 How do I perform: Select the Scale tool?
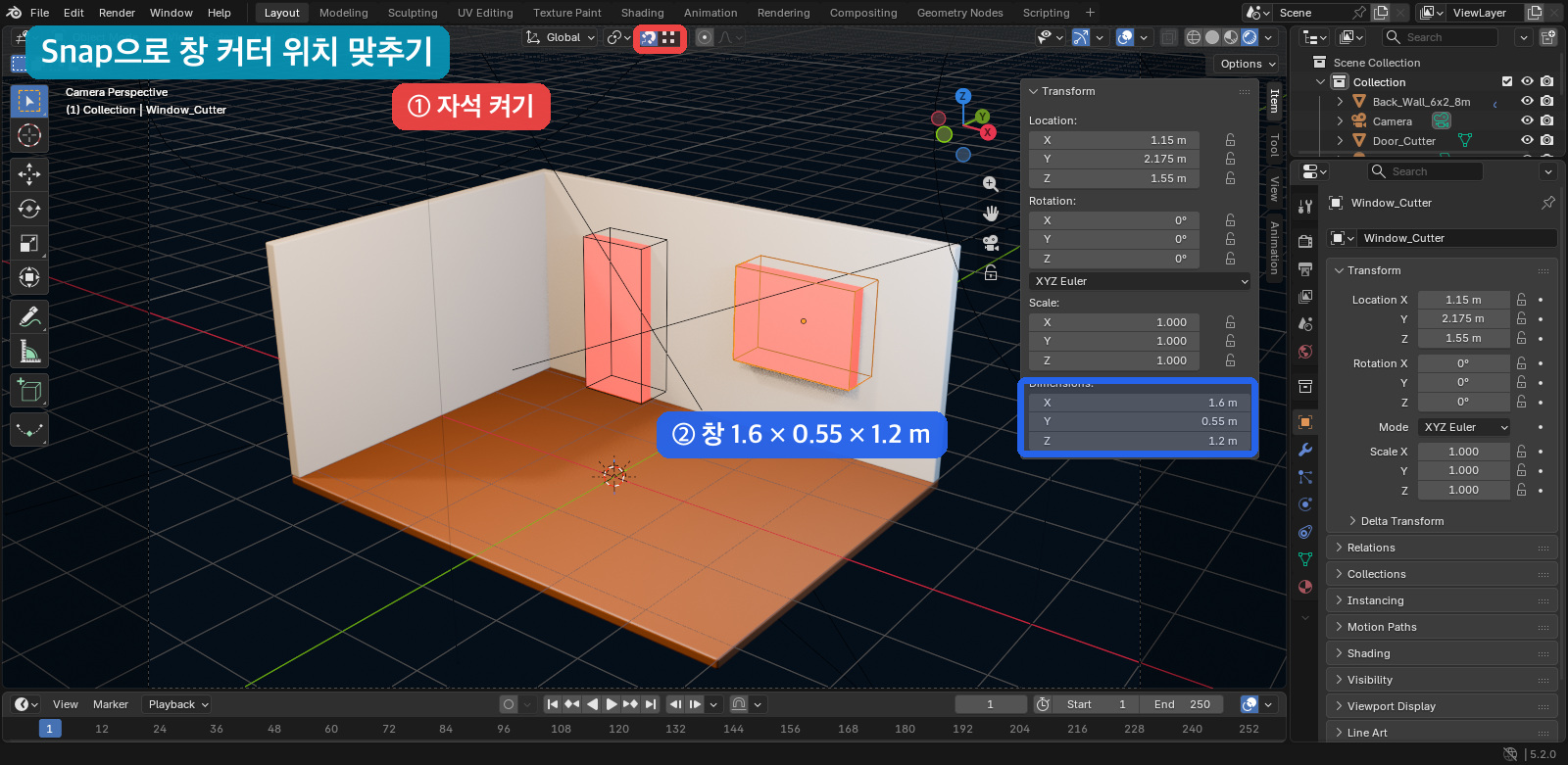tap(29, 243)
